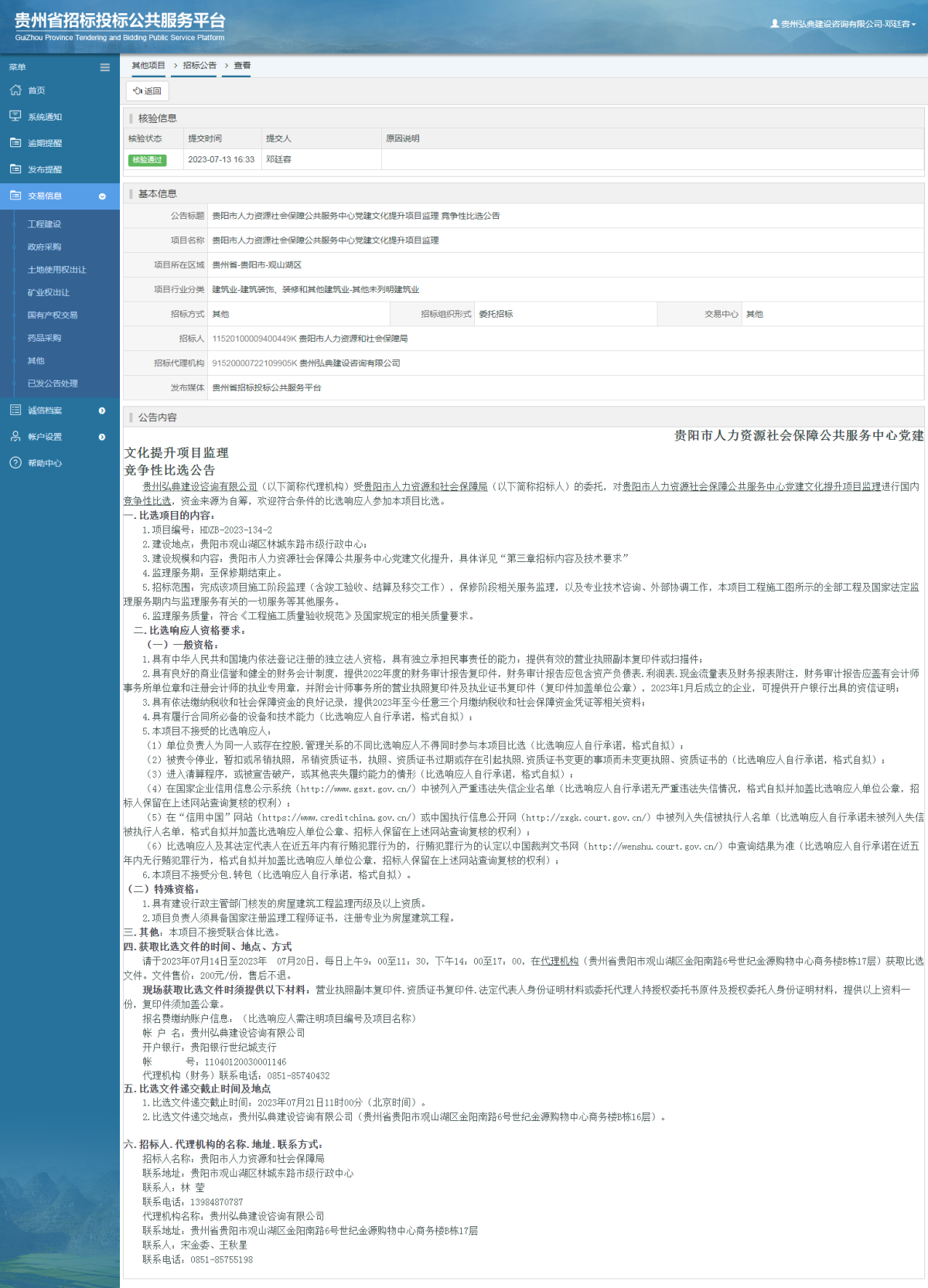Collapse the 交易信息 menu arrow
The image size is (928, 1288).
tap(102, 196)
